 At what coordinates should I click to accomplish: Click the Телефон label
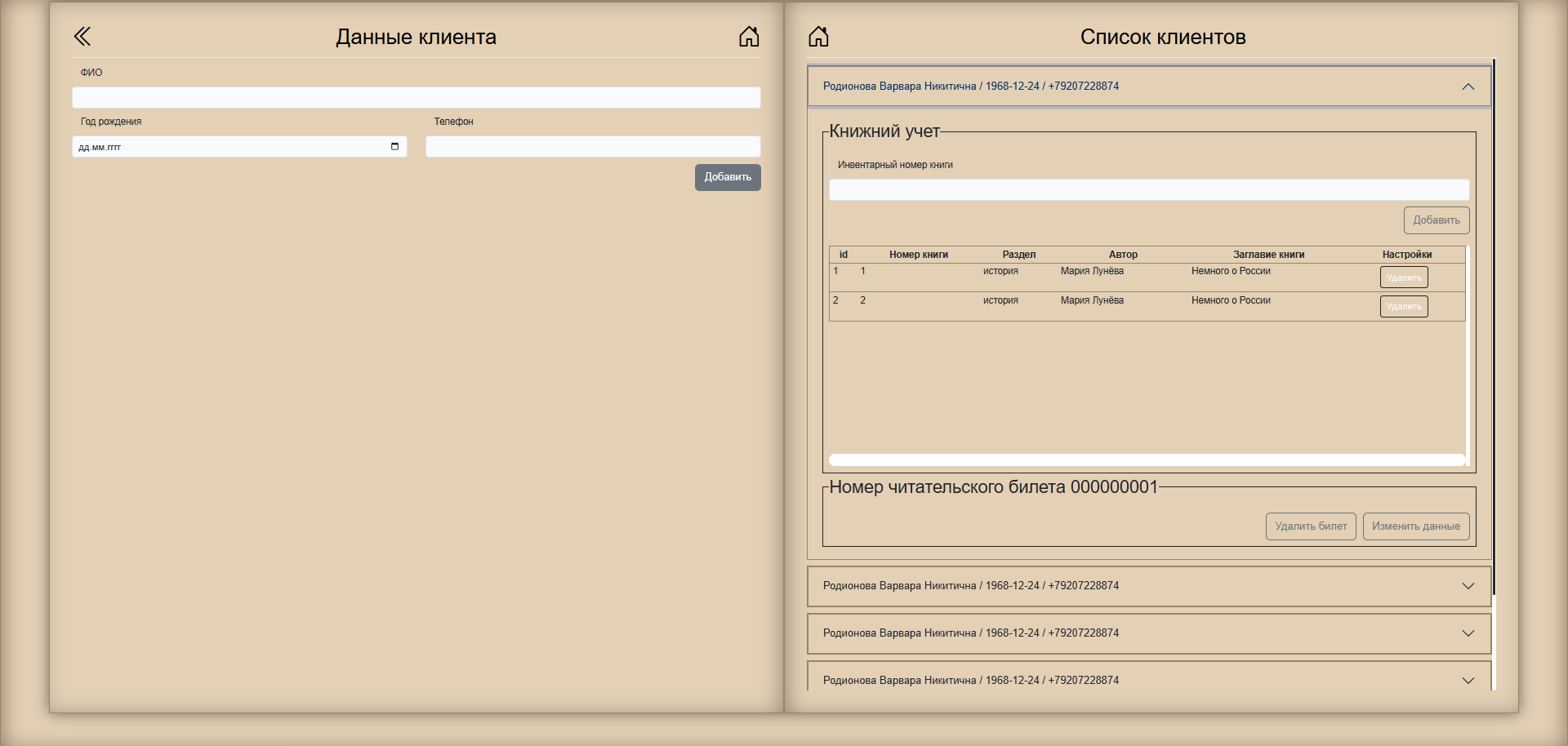453,122
